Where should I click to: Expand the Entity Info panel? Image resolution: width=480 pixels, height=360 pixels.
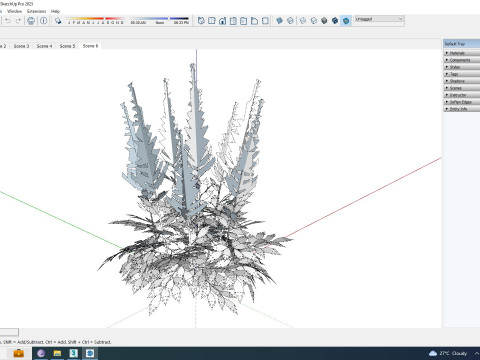tap(462, 109)
